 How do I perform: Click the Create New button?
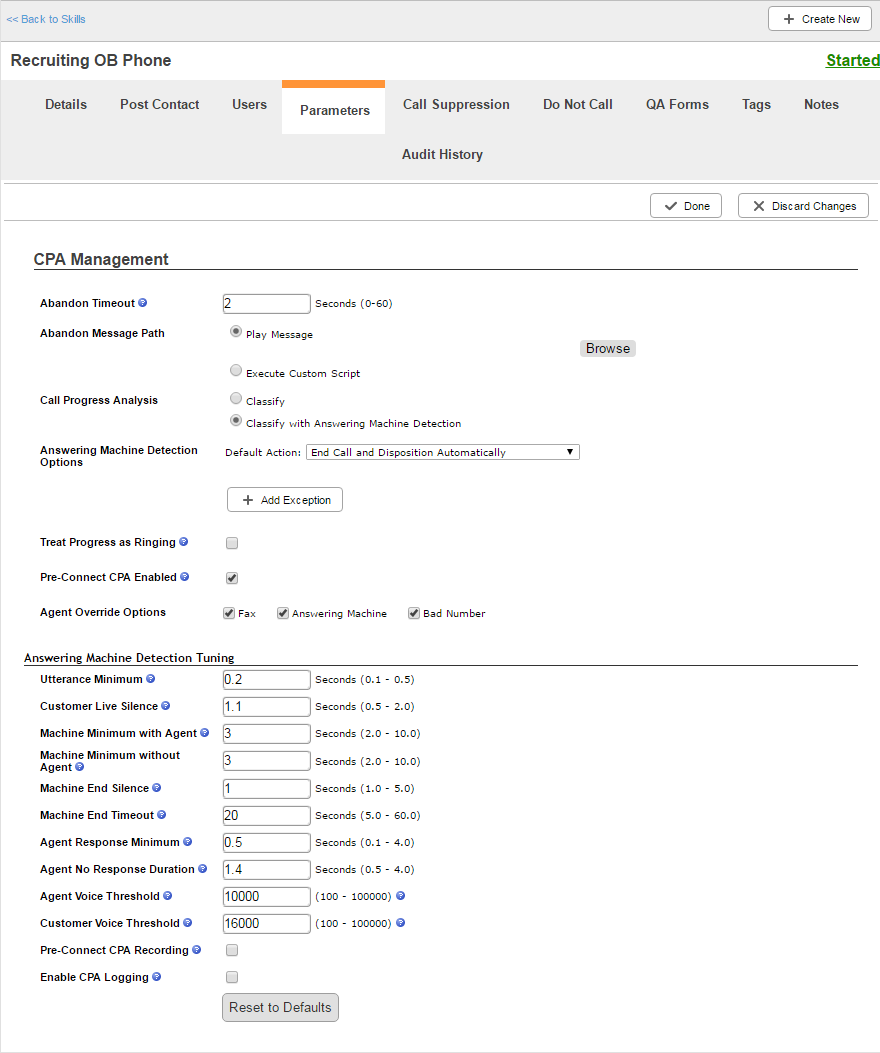(x=820, y=19)
